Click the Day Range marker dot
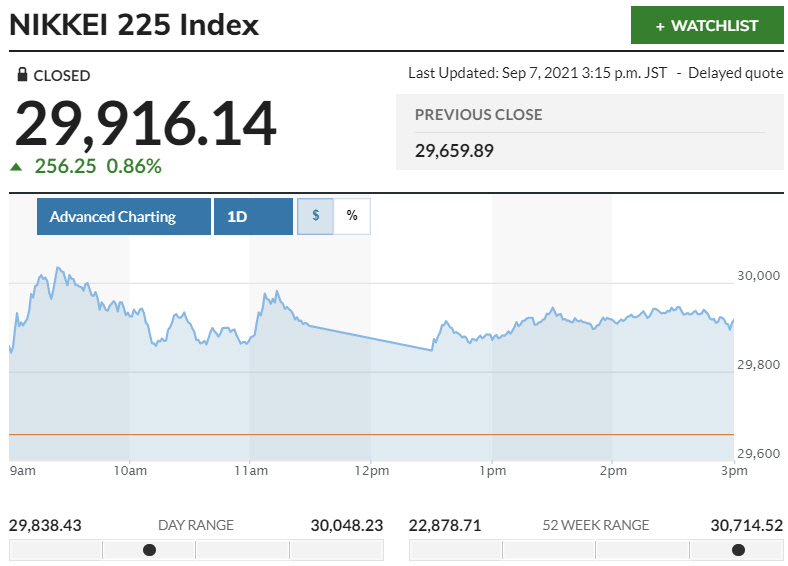Screen dimensions: 788x566 149,549
